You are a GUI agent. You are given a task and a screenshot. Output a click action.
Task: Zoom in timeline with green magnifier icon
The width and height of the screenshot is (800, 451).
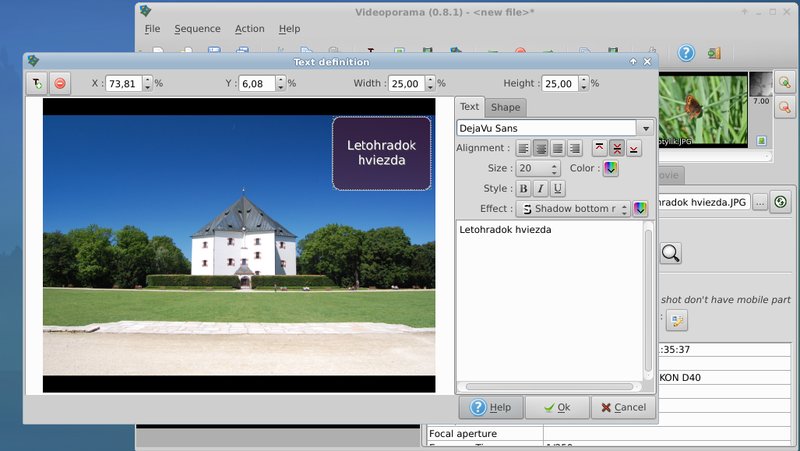pyautogui.click(x=785, y=83)
